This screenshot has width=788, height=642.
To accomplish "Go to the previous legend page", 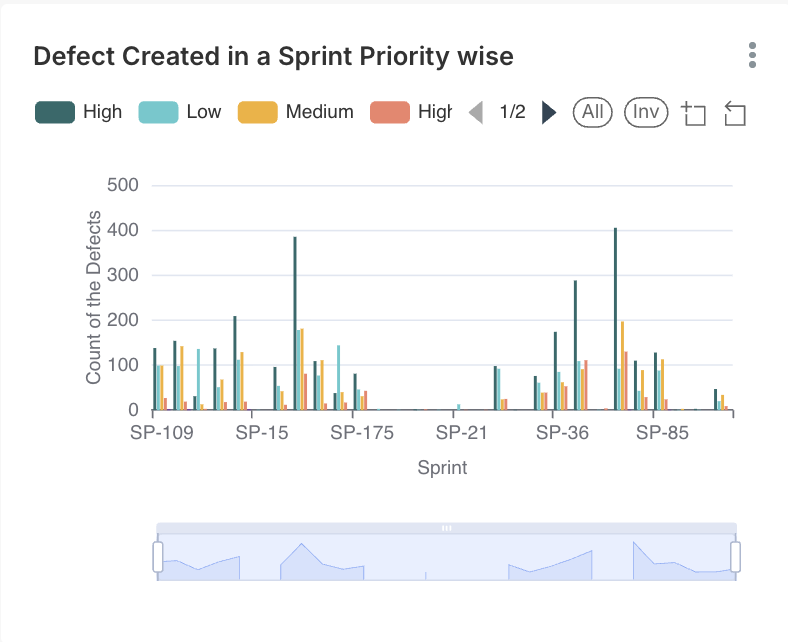I will [476, 112].
